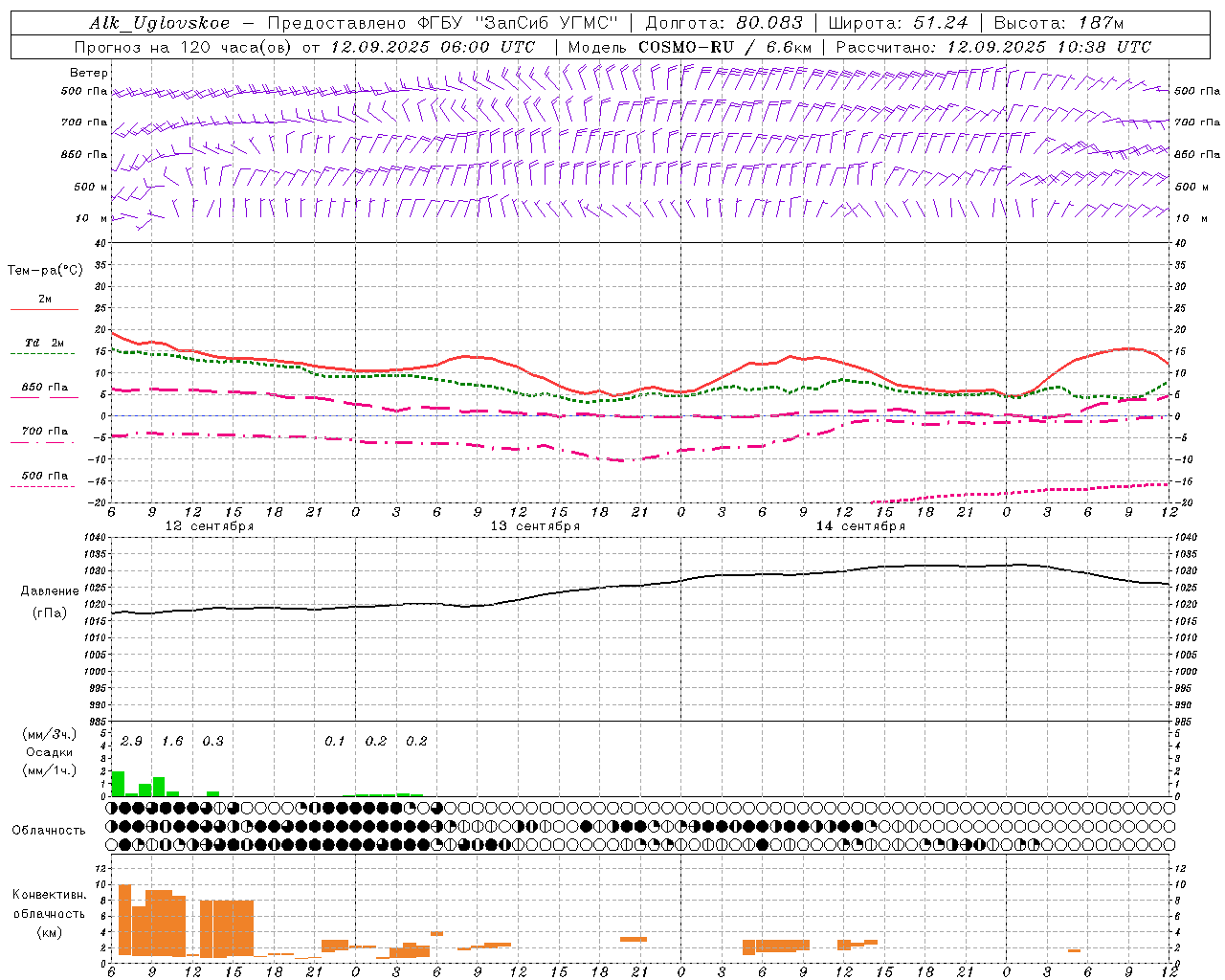
Task: Click the 'Ветер' wind section label
Action: point(89,73)
